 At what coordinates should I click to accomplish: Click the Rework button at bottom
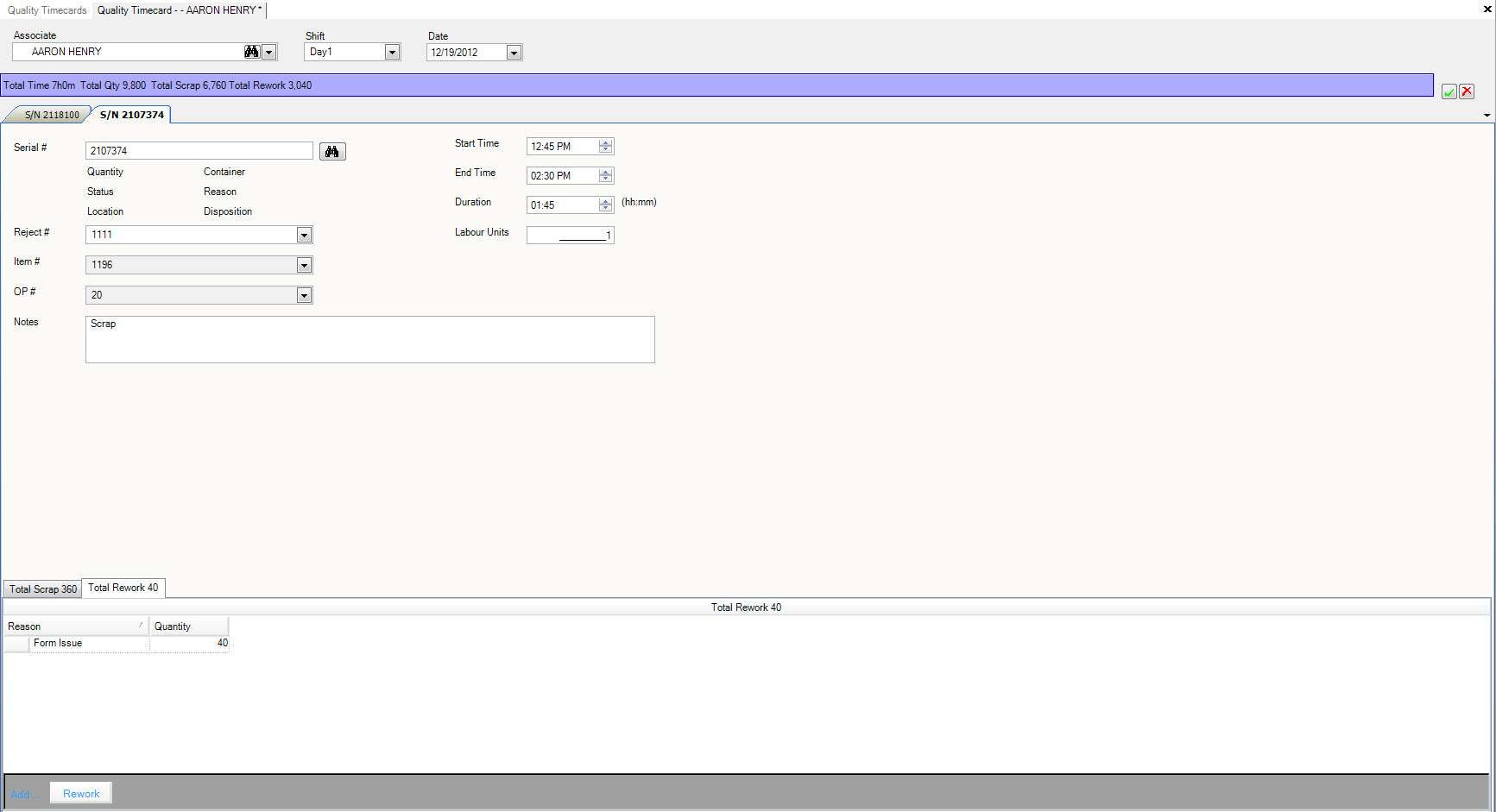pos(81,794)
